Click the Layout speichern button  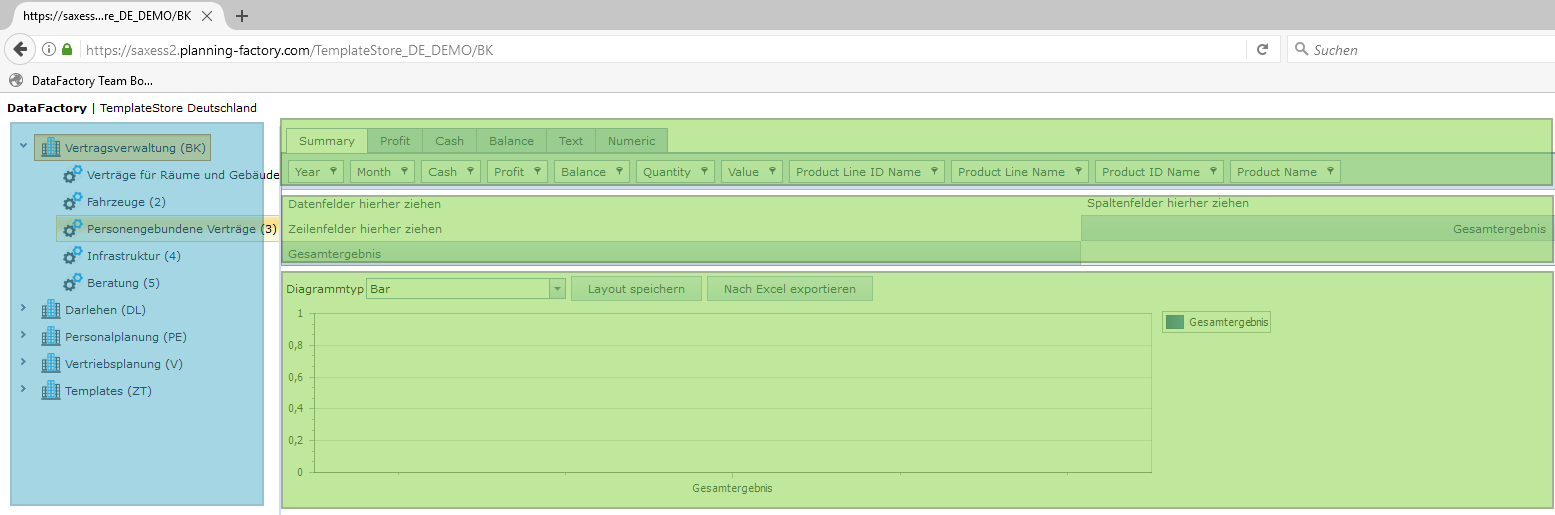[636, 289]
